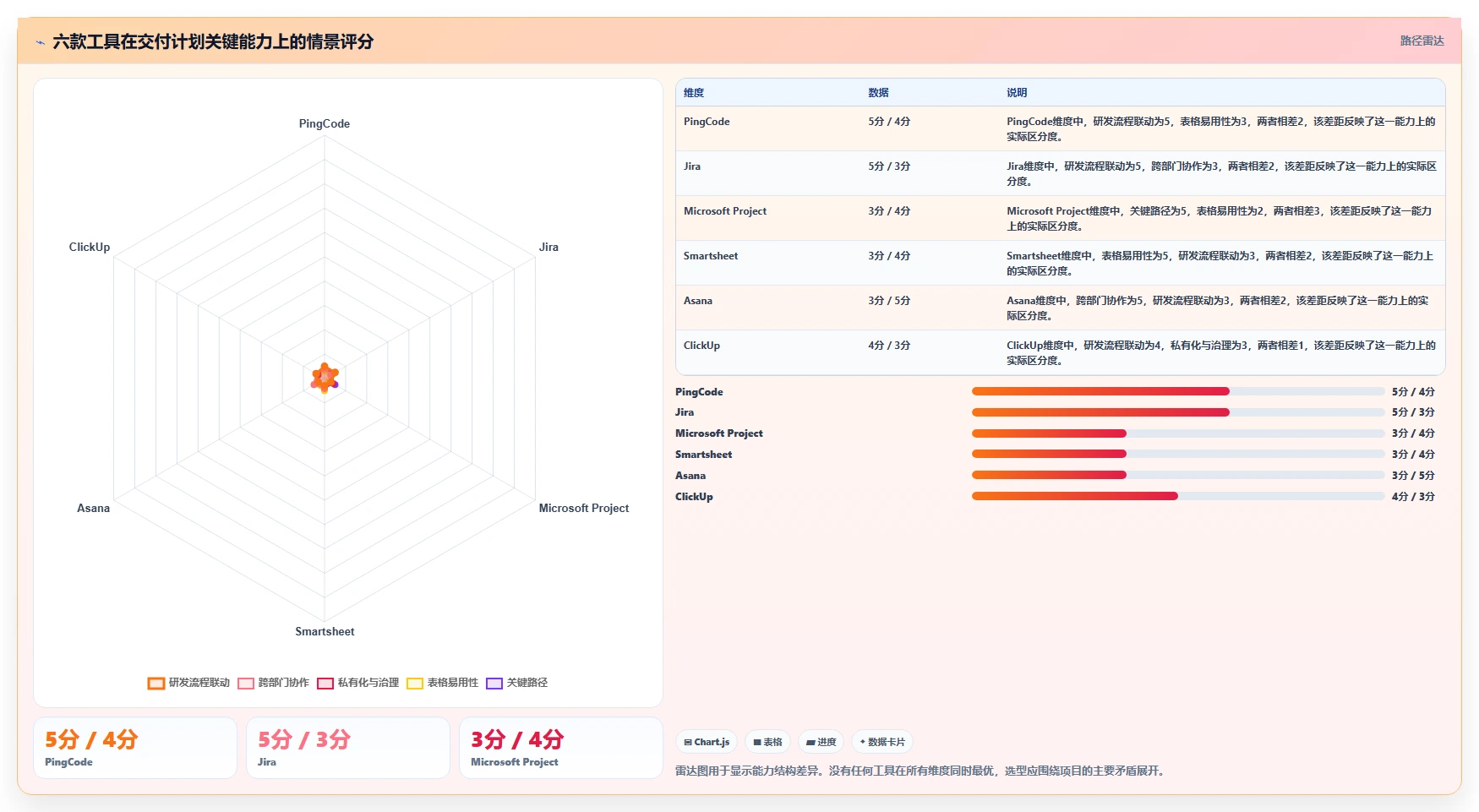The width and height of the screenshot is (1479, 812).
Task: Click the 3分 / 5分 value beside Asana bar
Action: pyautogui.click(x=1413, y=476)
